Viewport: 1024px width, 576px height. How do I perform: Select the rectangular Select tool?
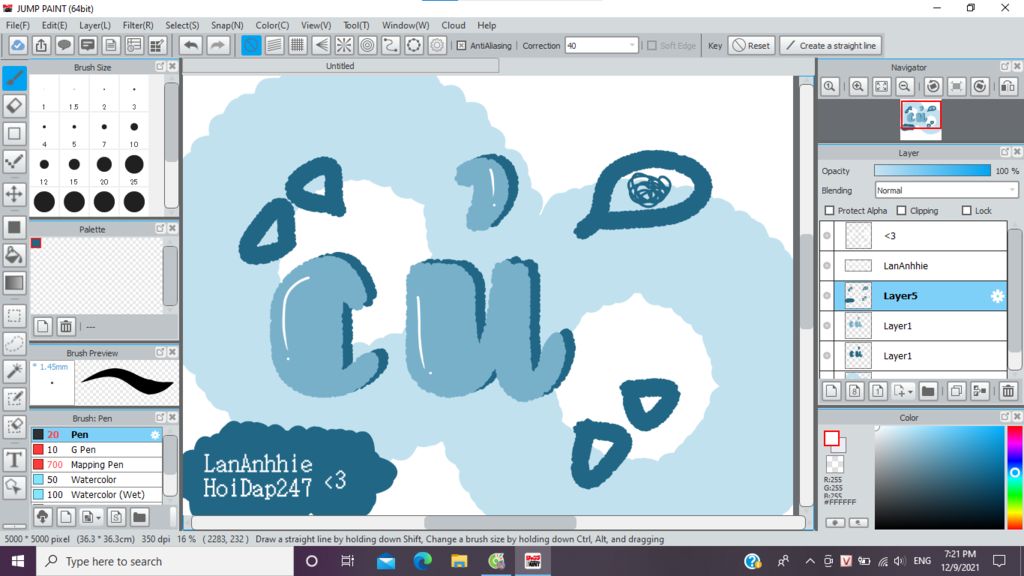point(14,316)
